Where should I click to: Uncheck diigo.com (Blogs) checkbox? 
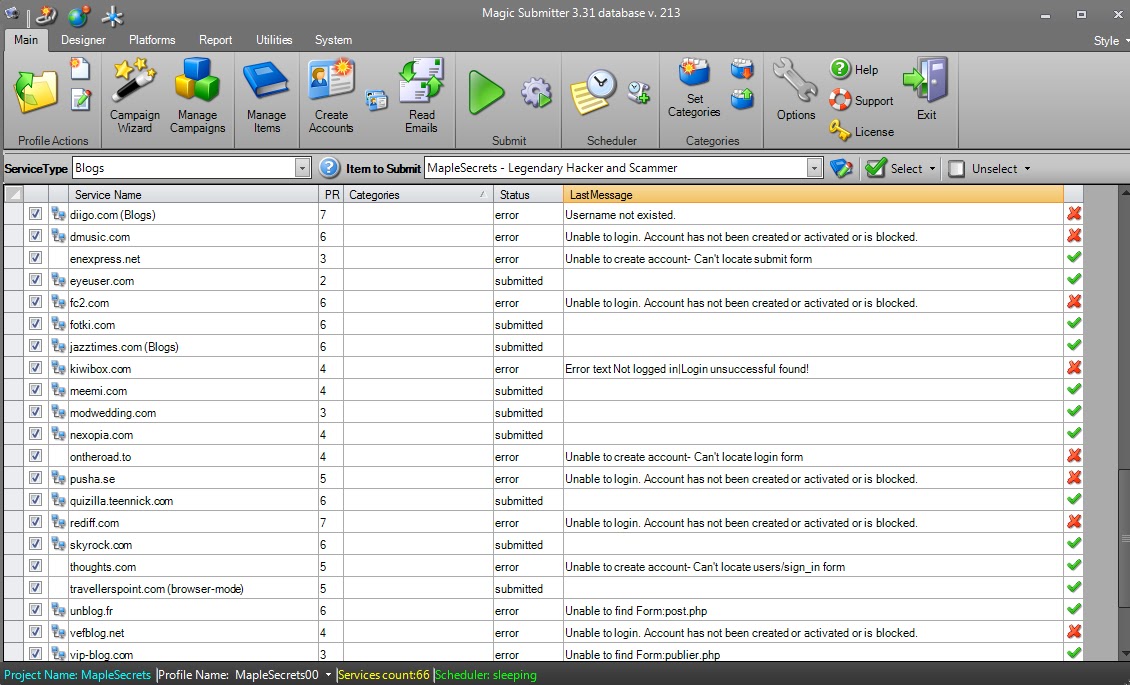click(35, 214)
